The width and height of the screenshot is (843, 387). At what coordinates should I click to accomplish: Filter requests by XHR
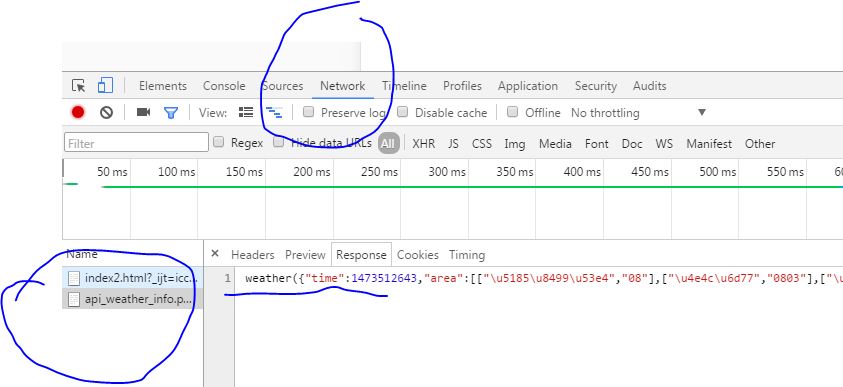coord(424,144)
